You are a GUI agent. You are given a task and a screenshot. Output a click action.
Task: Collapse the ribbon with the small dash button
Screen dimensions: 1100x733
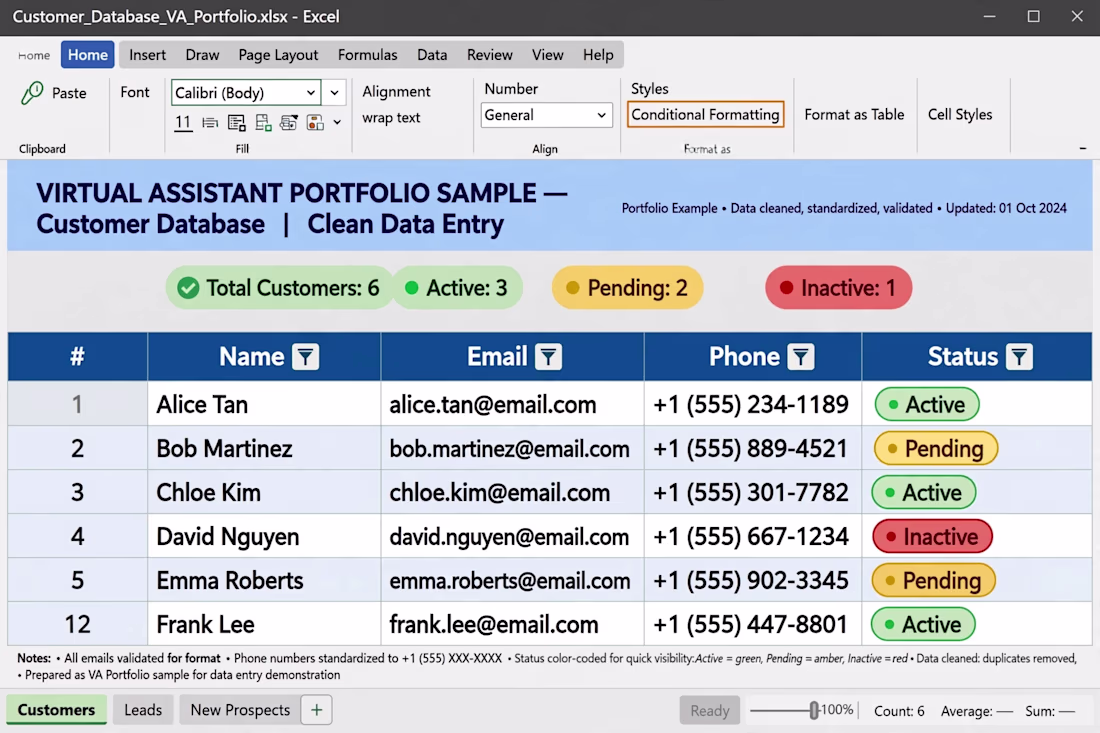[1082, 149]
